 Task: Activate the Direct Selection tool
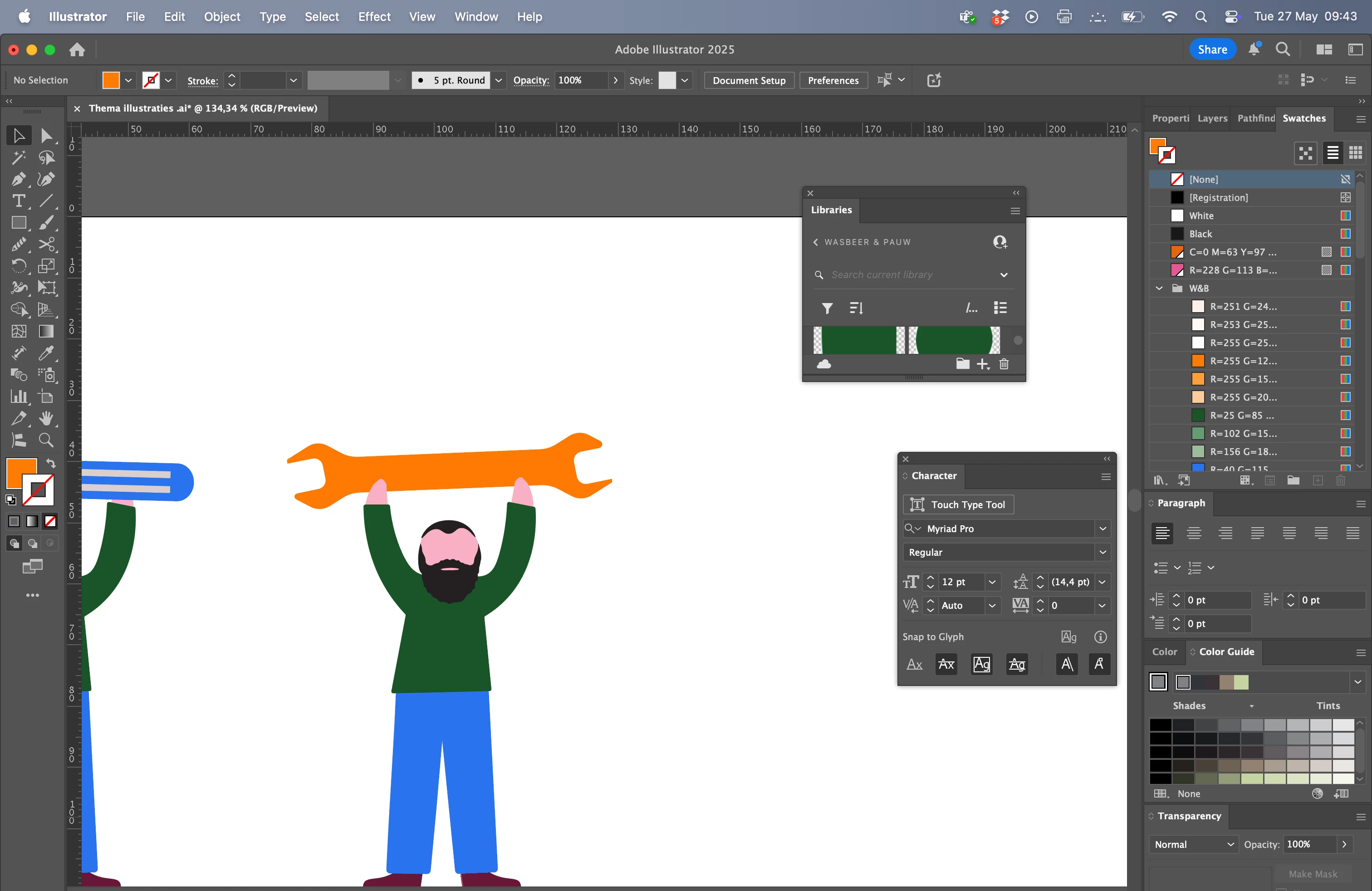[x=46, y=136]
